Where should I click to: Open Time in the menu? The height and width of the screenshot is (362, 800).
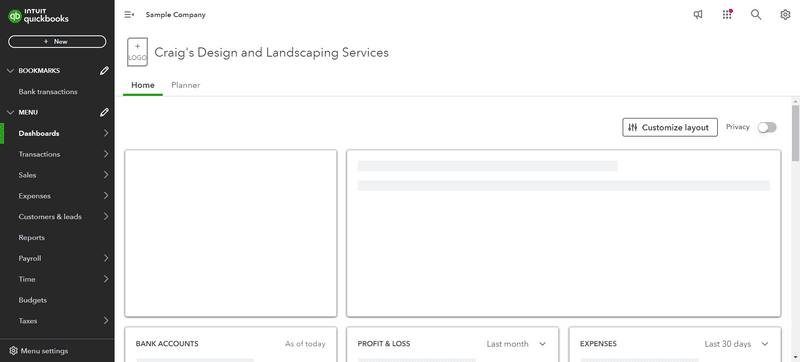click(x=27, y=279)
